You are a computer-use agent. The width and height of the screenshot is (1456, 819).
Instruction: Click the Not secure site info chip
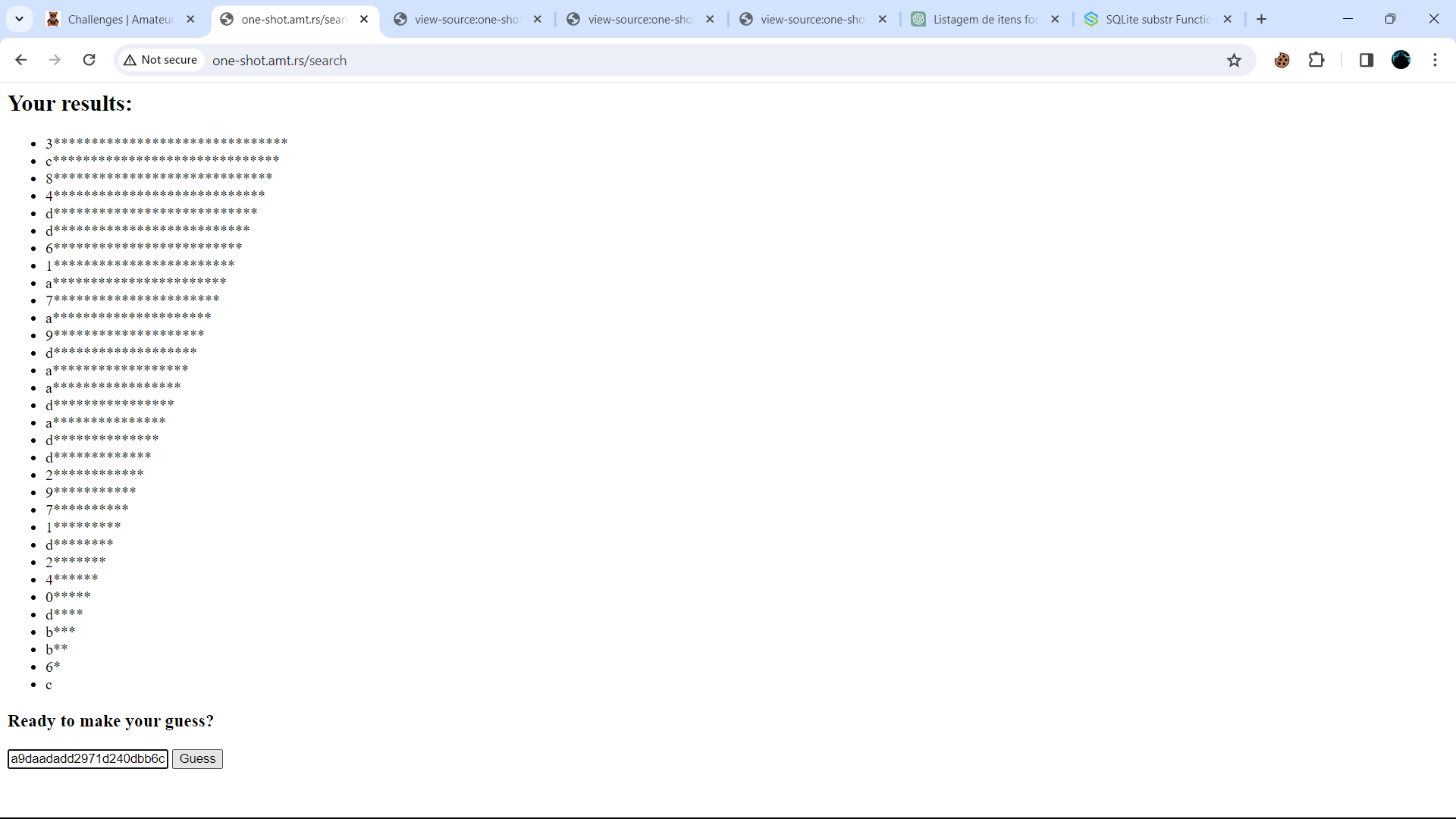click(161, 60)
